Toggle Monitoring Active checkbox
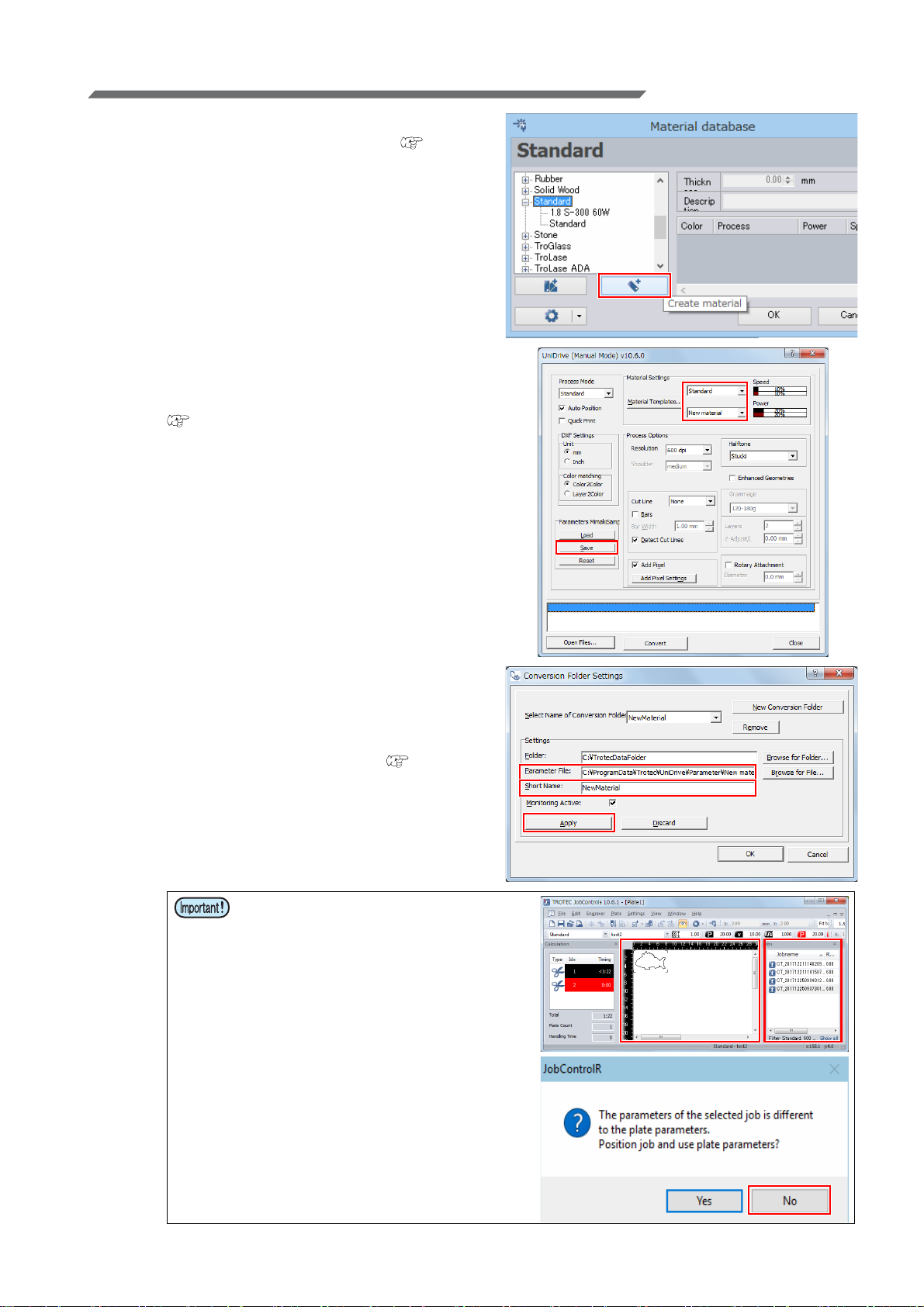The image size is (924, 1307). (612, 803)
